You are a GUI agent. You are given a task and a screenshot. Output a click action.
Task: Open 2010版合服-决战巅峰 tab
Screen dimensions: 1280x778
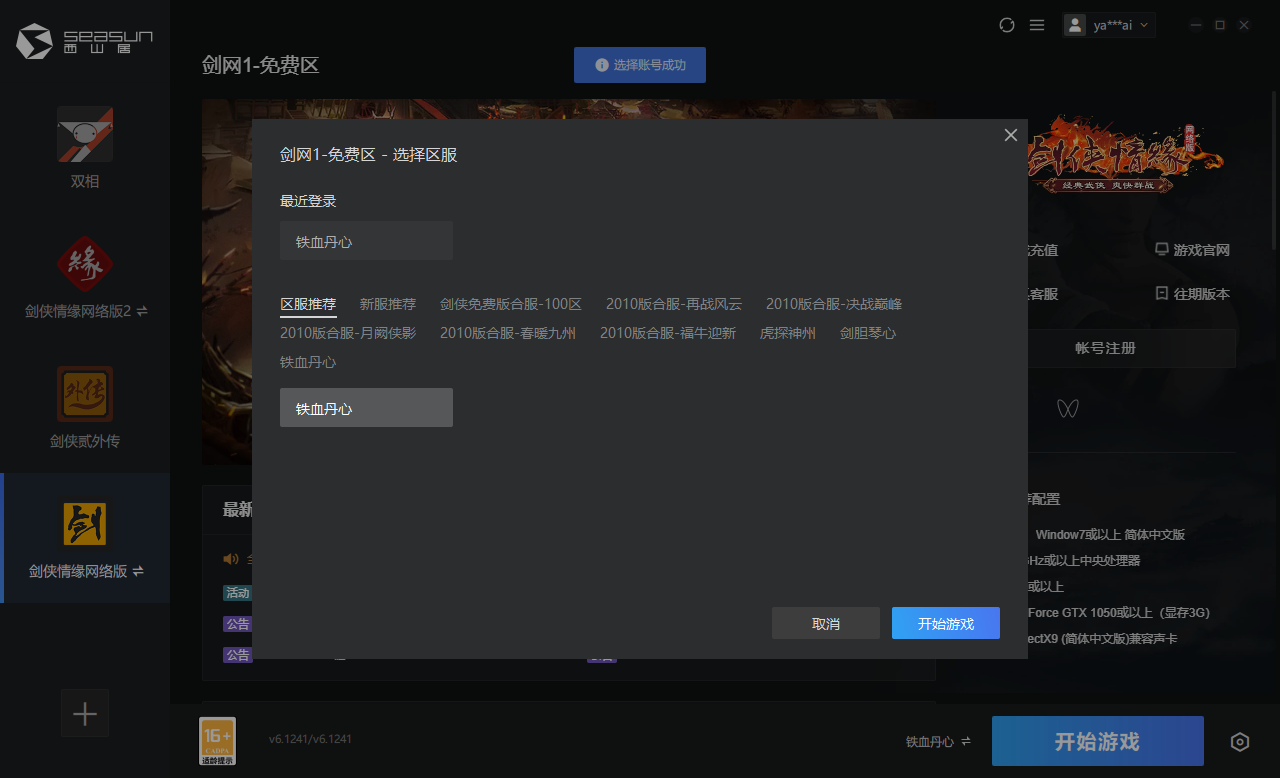pos(834,304)
